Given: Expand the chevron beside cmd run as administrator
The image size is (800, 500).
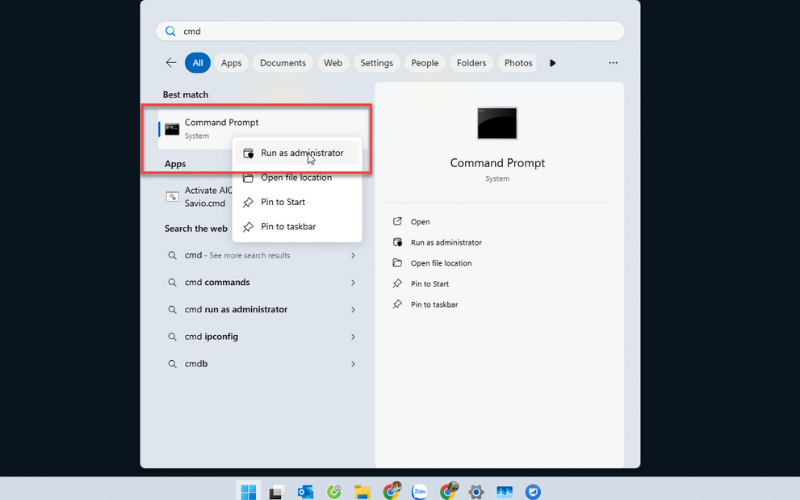Looking at the screenshot, I should point(353,309).
